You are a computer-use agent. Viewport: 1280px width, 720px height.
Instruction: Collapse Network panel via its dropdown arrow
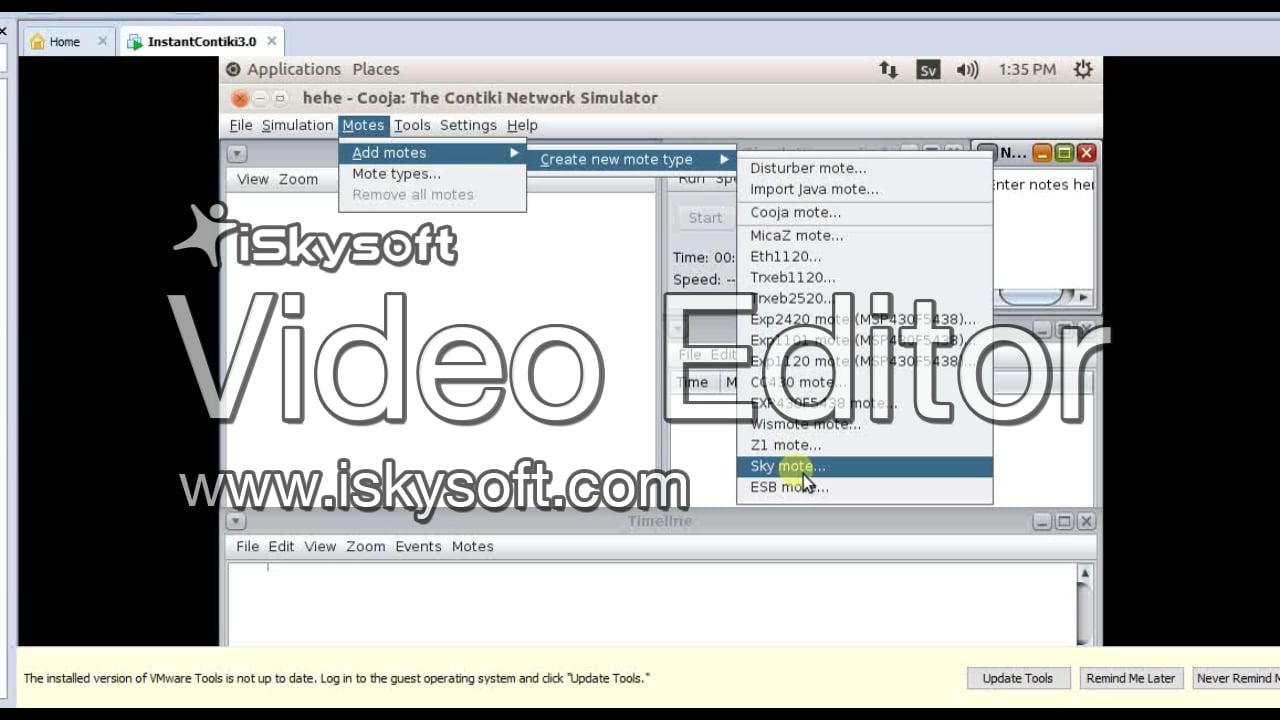coord(237,153)
